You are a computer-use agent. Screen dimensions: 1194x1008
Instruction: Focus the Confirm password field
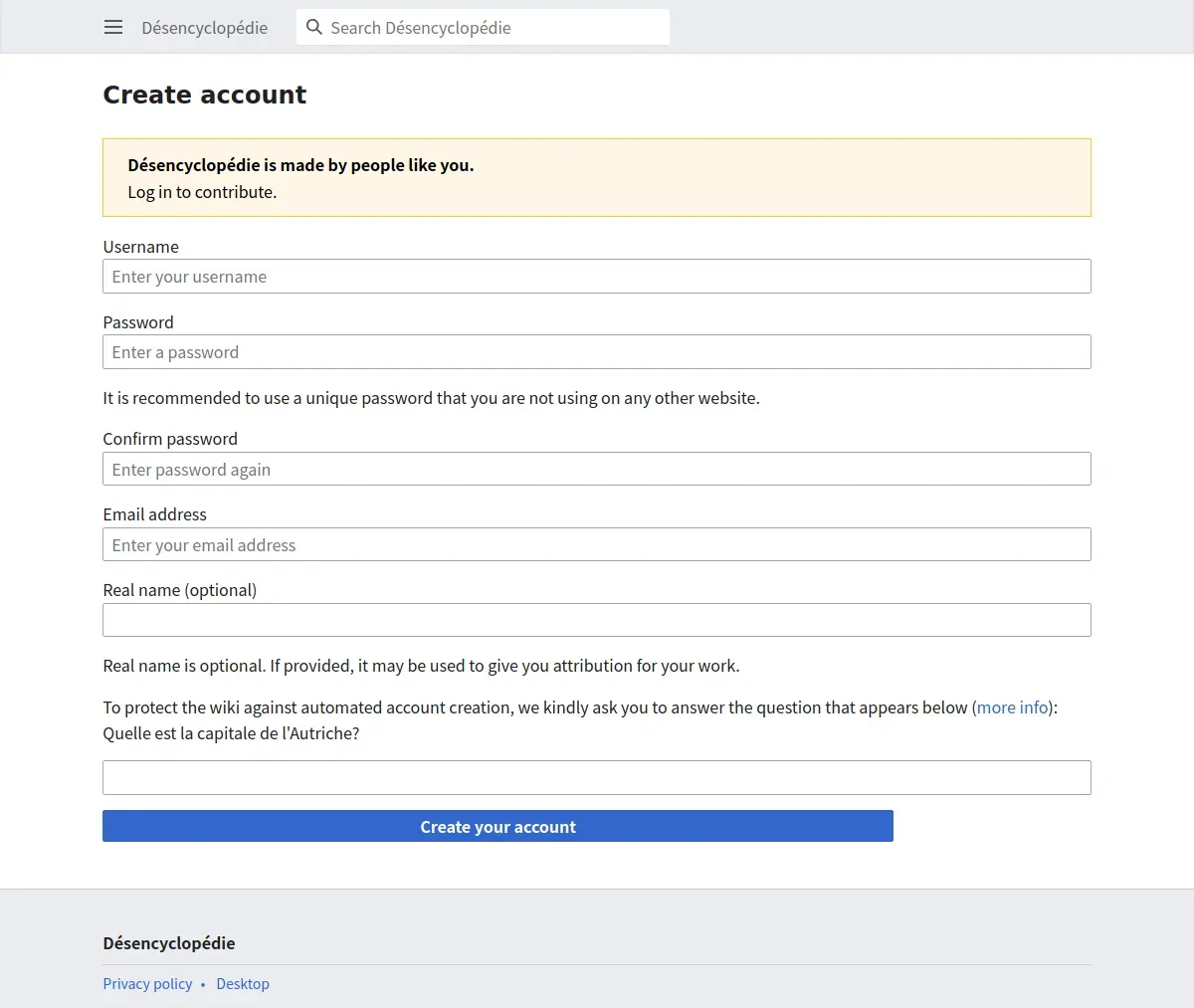click(596, 470)
